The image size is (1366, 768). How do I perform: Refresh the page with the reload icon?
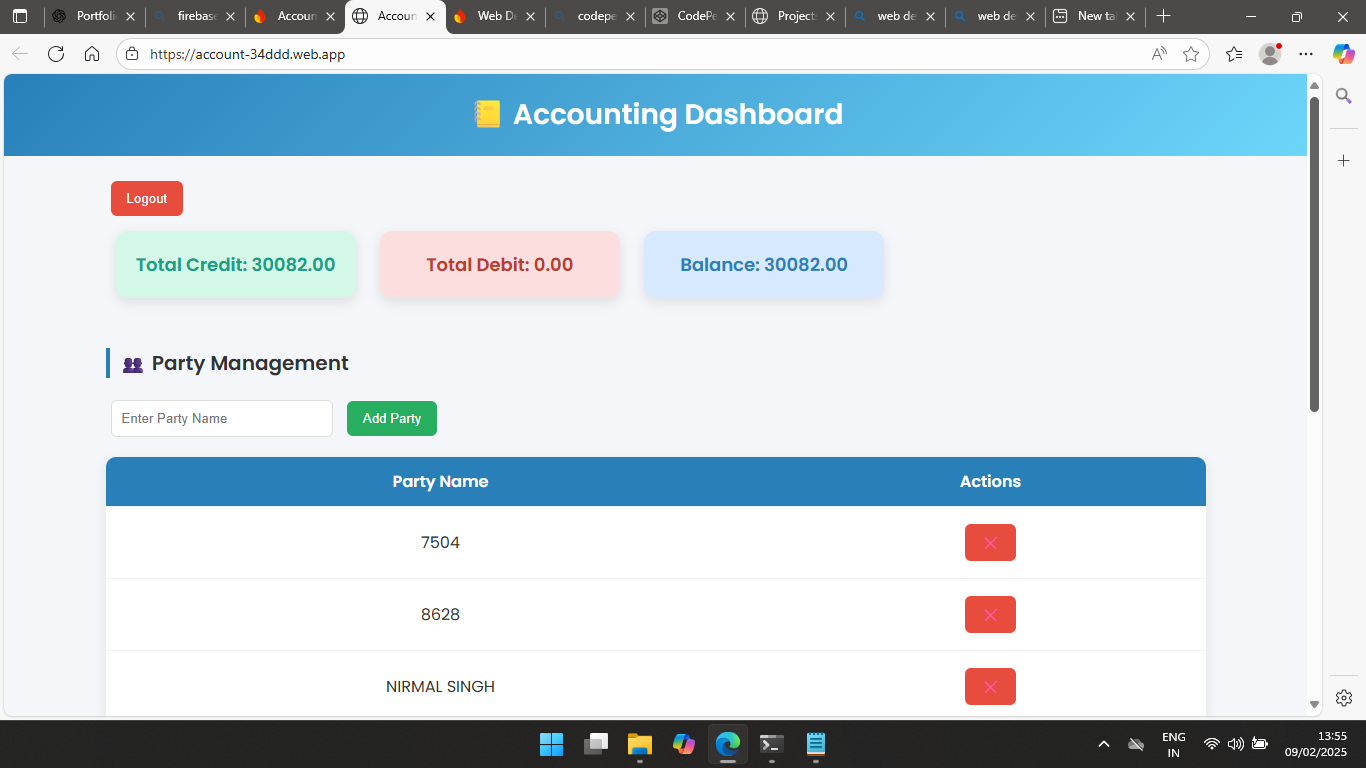pos(56,54)
